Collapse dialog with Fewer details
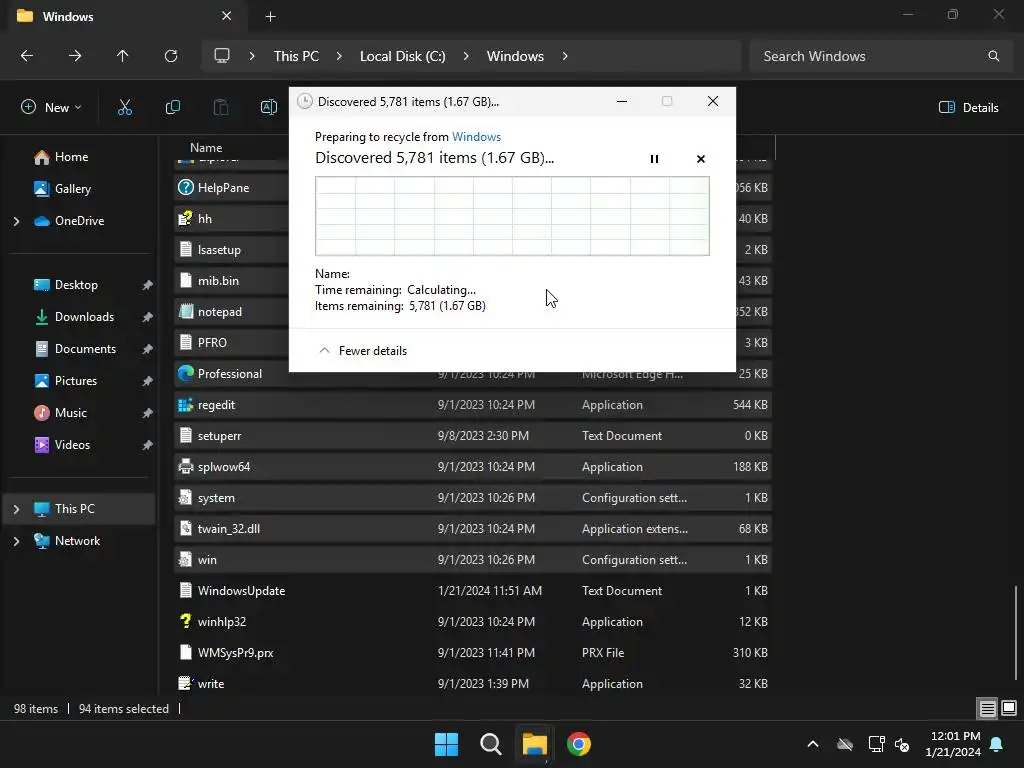The width and height of the screenshot is (1024, 768). pos(362,351)
